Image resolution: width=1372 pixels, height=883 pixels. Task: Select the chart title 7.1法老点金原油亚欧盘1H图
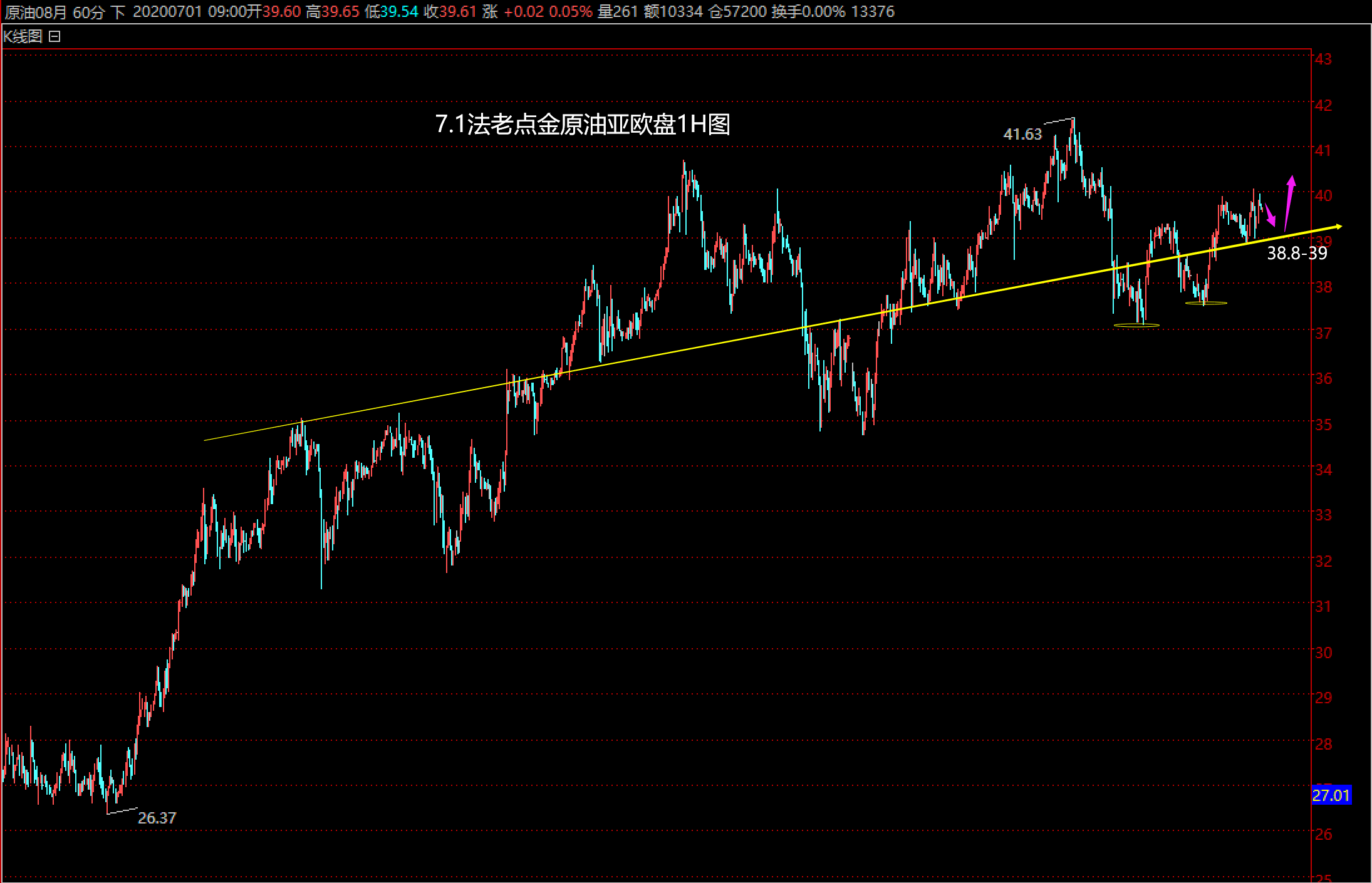(583, 124)
